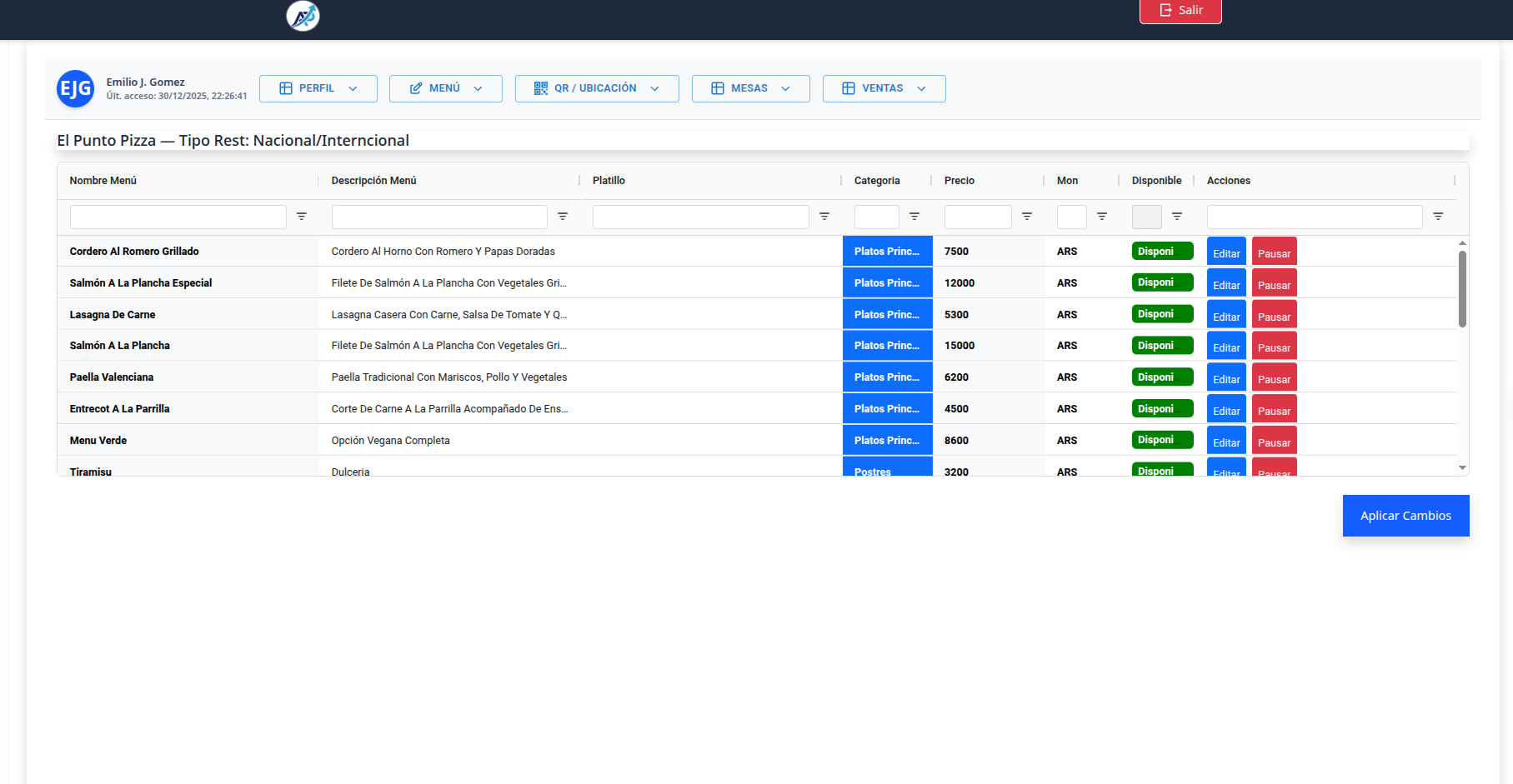
Task: Click the filter icon for Nombre Menú column
Action: tap(302, 217)
